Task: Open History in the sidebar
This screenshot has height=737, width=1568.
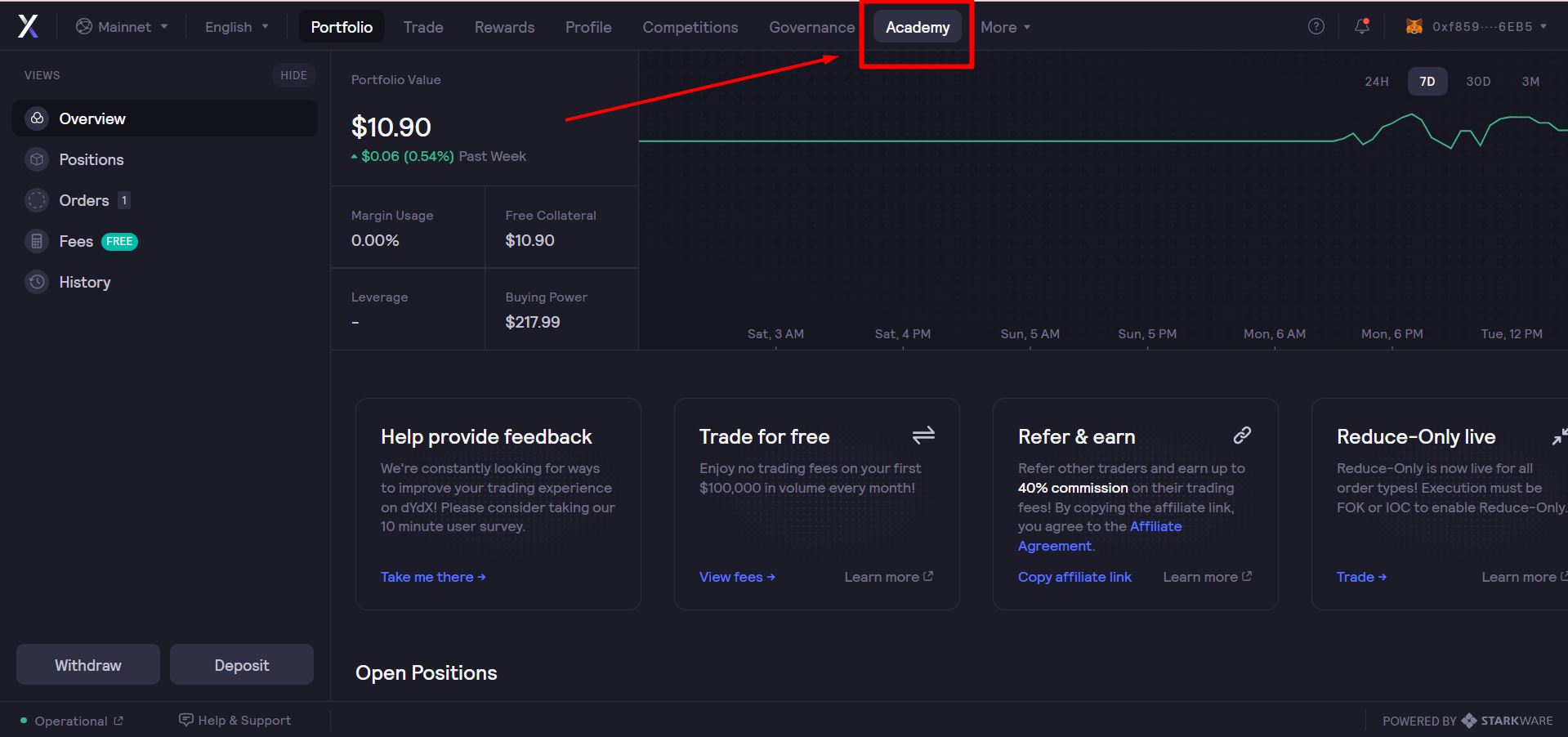Action: [165, 282]
